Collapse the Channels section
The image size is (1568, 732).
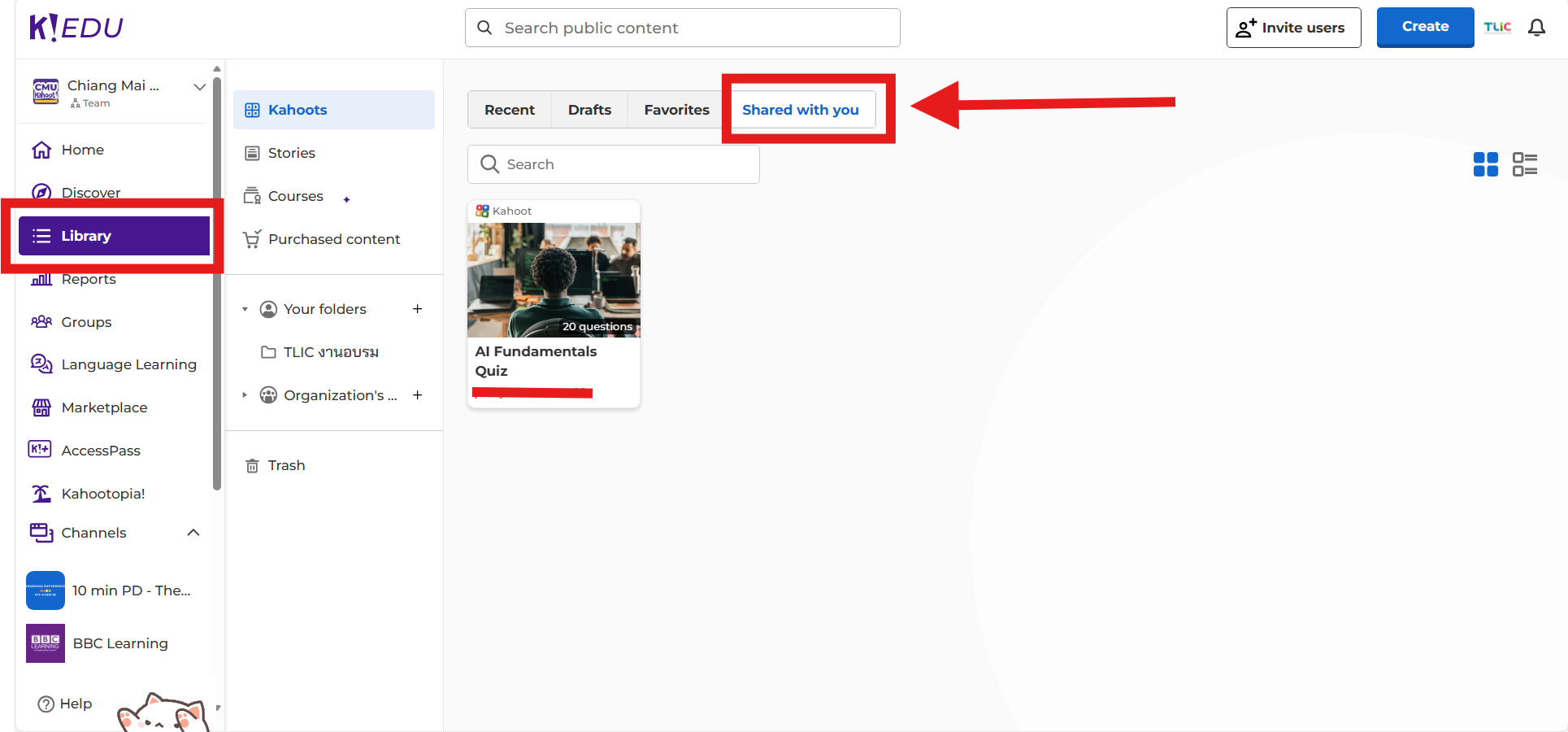[193, 533]
